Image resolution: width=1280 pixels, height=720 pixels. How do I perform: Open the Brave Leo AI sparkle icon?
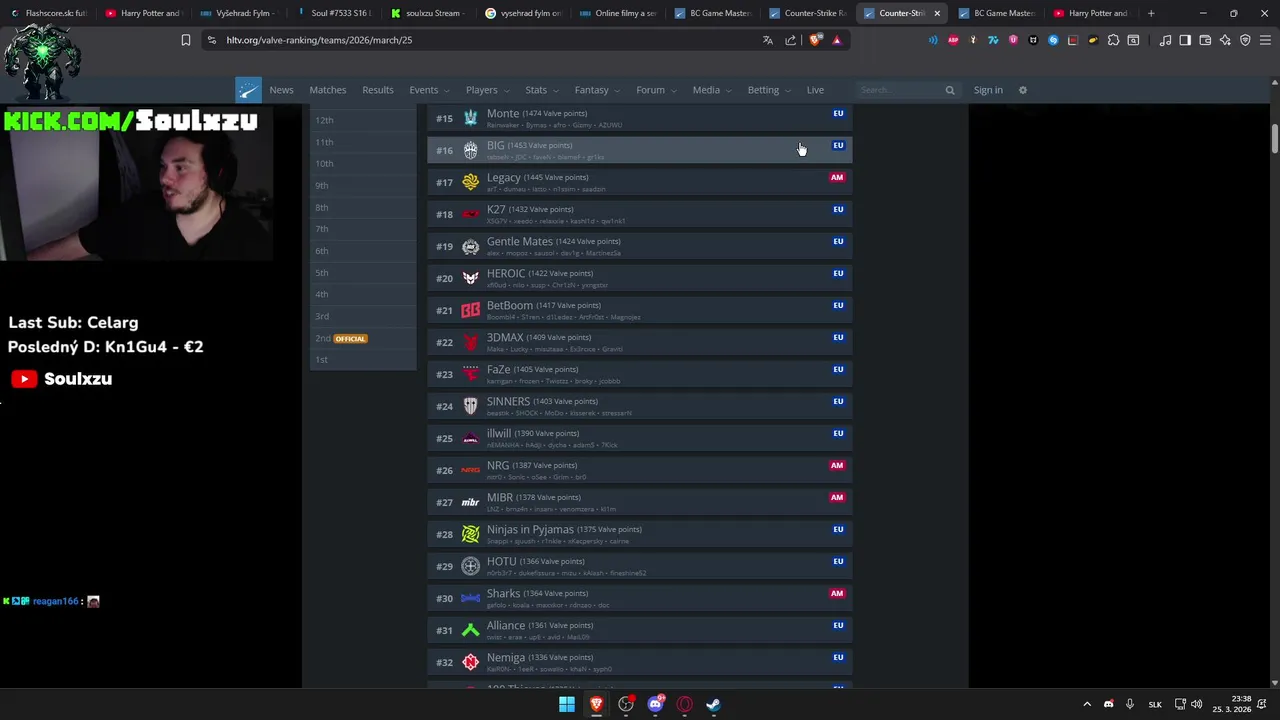point(1225,40)
